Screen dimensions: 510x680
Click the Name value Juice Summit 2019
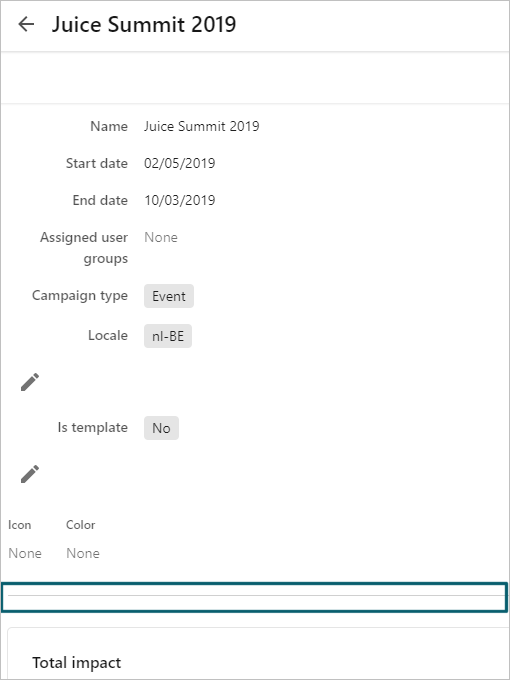[x=202, y=126]
